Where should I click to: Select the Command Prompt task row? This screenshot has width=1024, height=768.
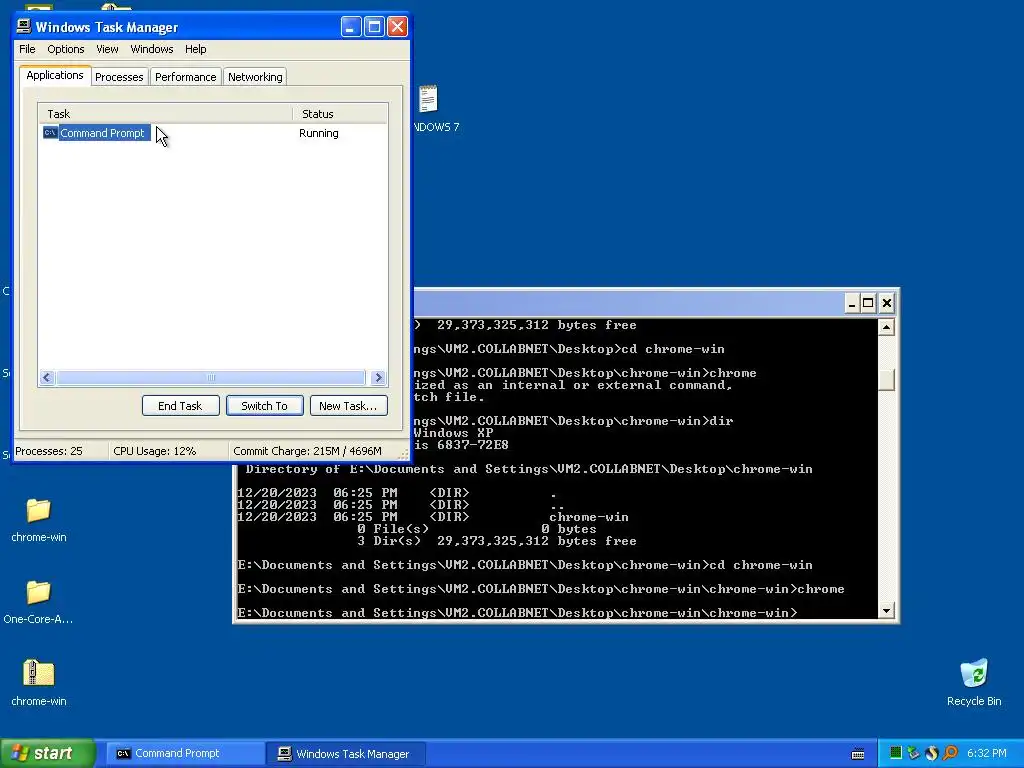click(x=213, y=133)
